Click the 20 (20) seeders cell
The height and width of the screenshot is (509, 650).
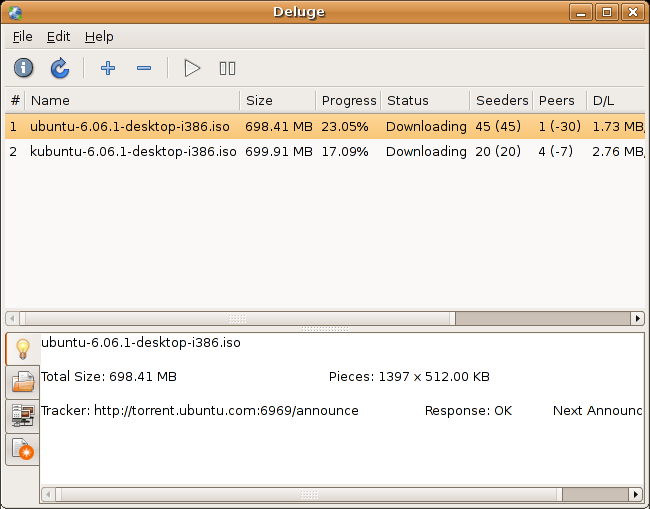[498, 152]
